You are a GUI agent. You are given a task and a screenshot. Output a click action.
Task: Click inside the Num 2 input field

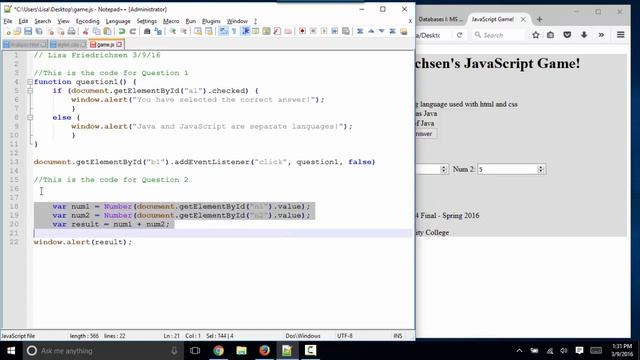click(507, 169)
